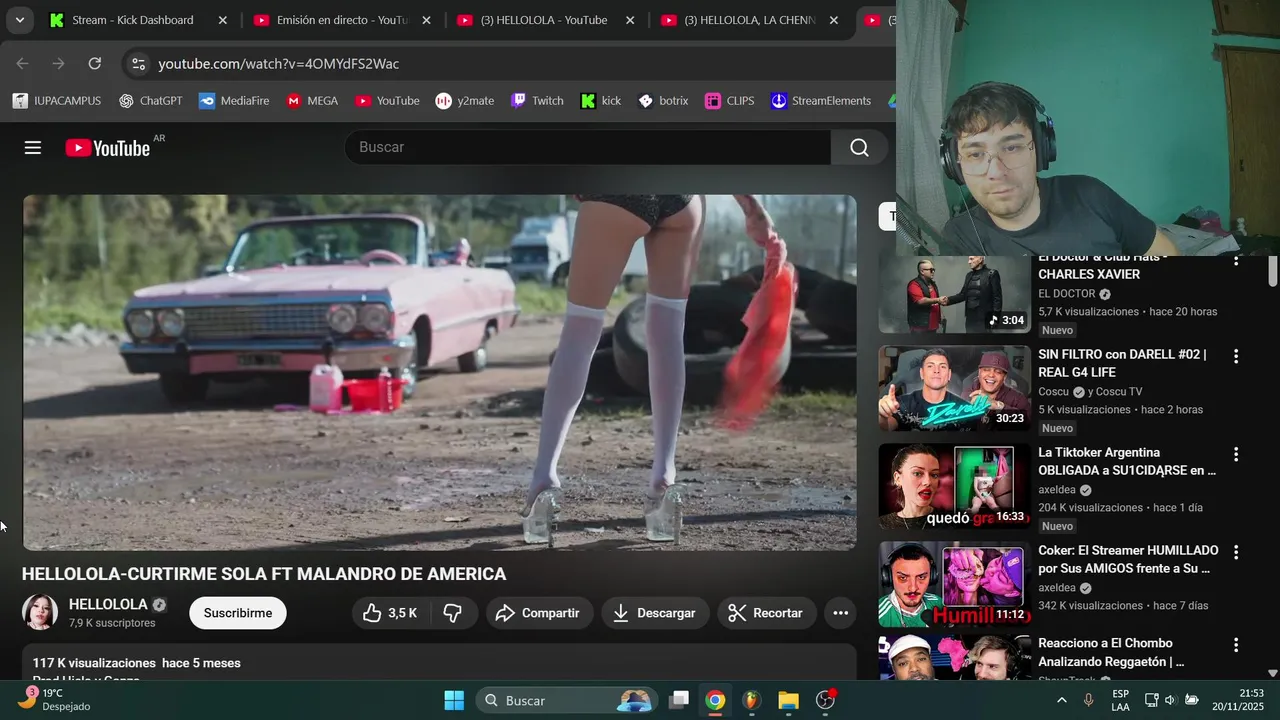Dislike the video
The image size is (1280, 720).
pyautogui.click(x=453, y=613)
